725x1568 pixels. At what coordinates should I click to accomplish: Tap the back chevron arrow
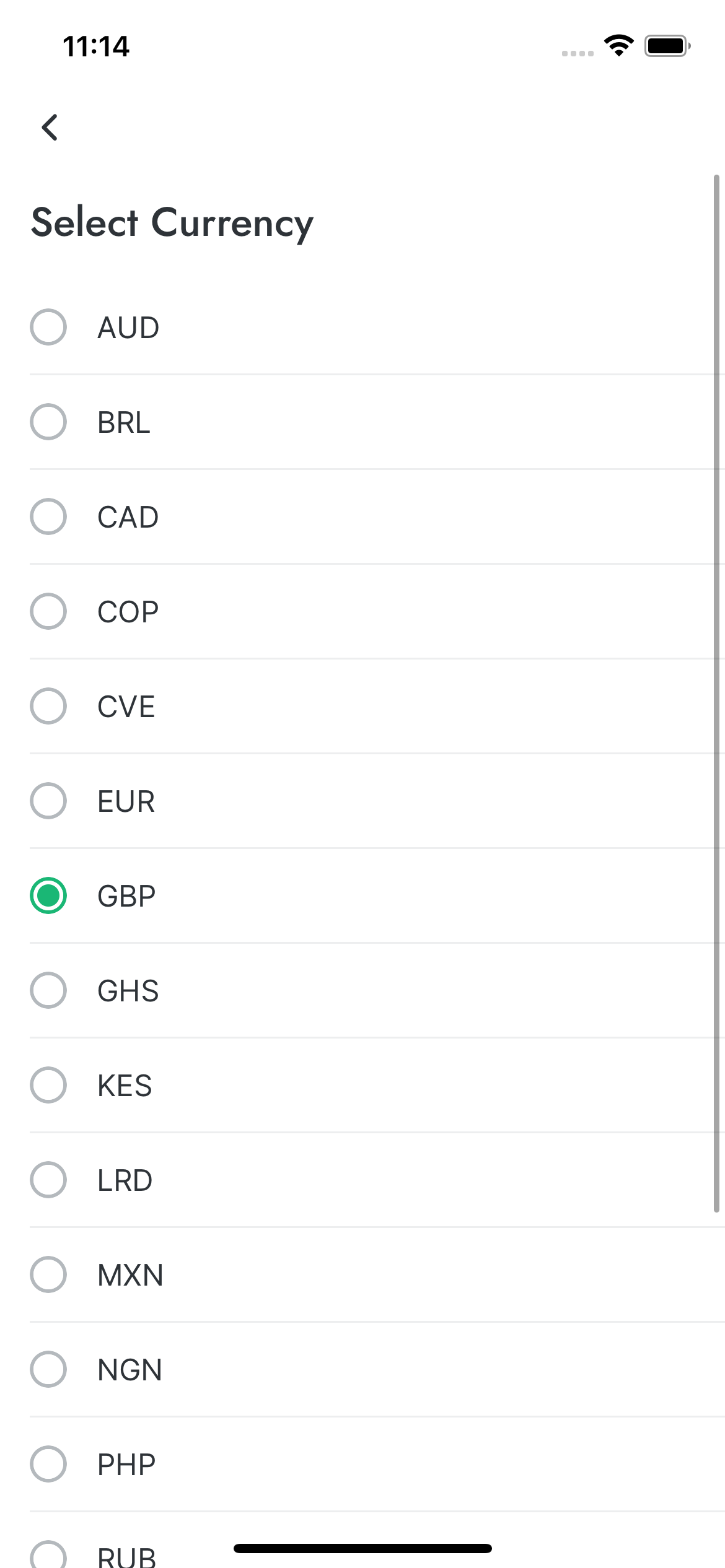50,128
